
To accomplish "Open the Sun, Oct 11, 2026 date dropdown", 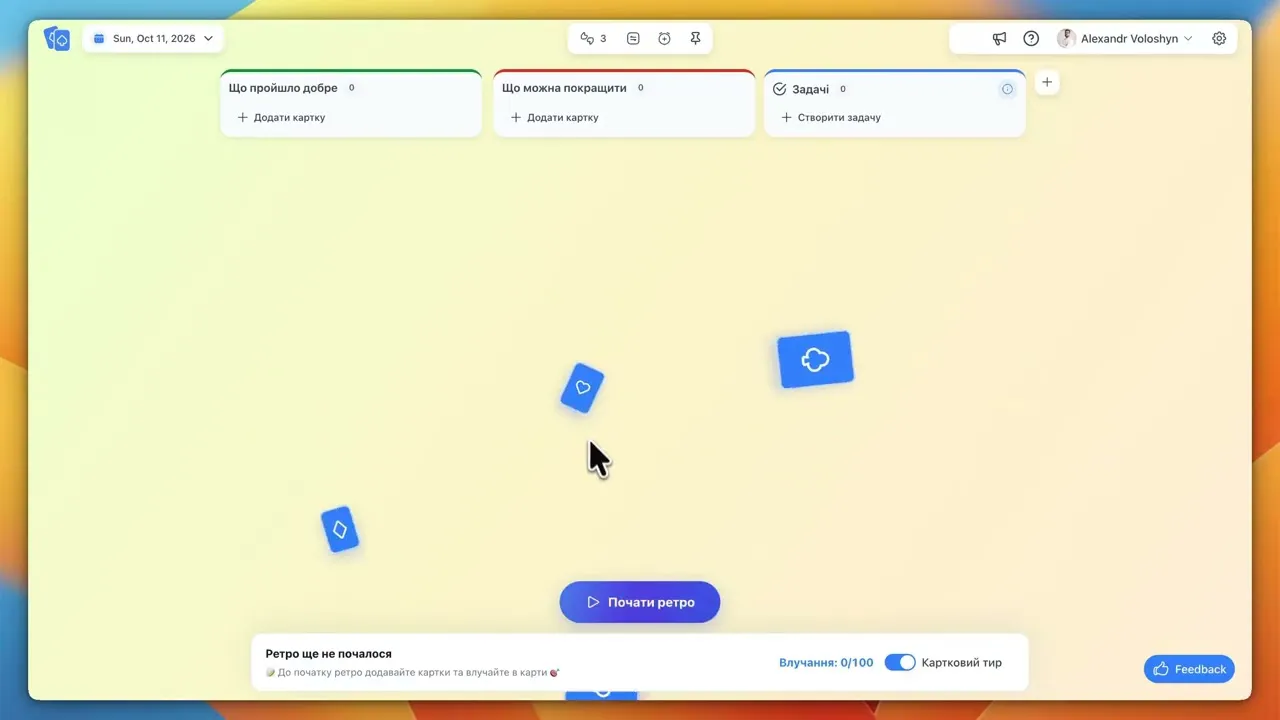I will [x=153, y=39].
